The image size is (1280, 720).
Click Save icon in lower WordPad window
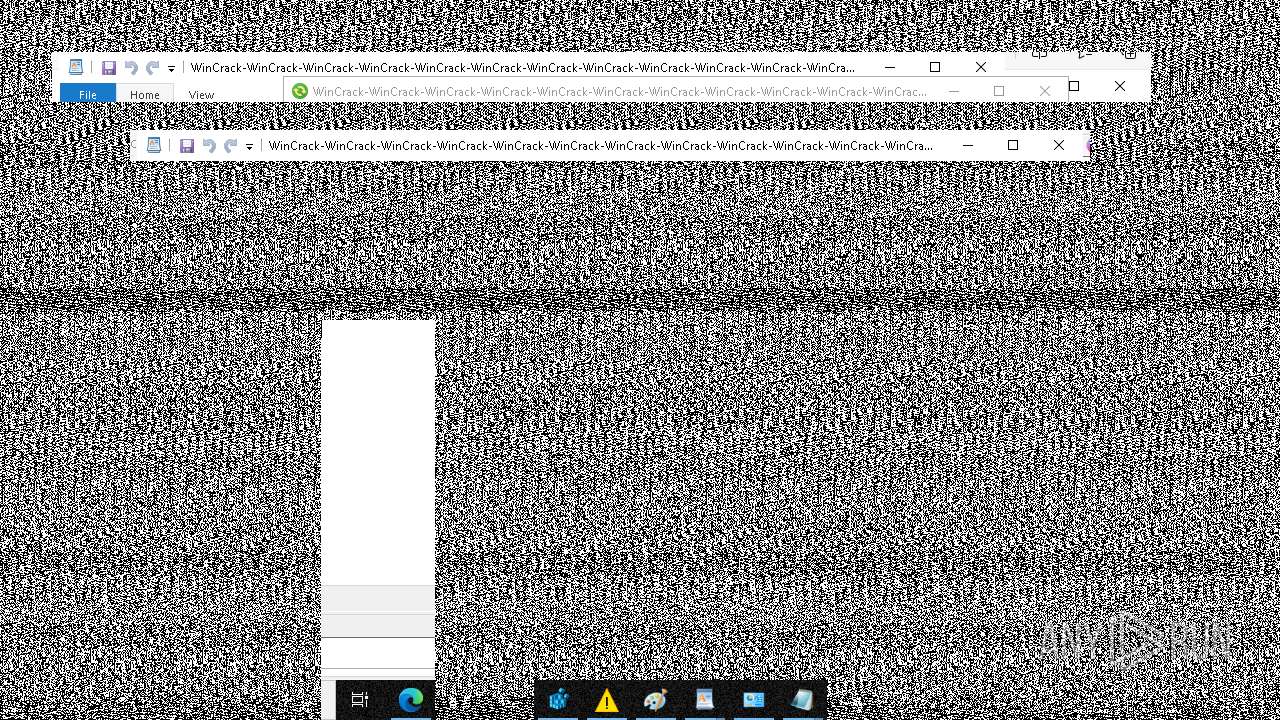pos(187,146)
